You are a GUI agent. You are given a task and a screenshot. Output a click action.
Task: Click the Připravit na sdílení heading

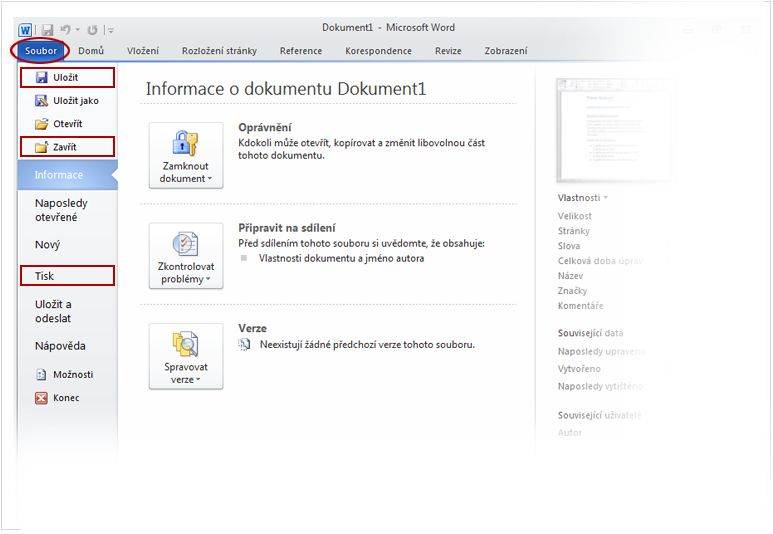coord(287,228)
